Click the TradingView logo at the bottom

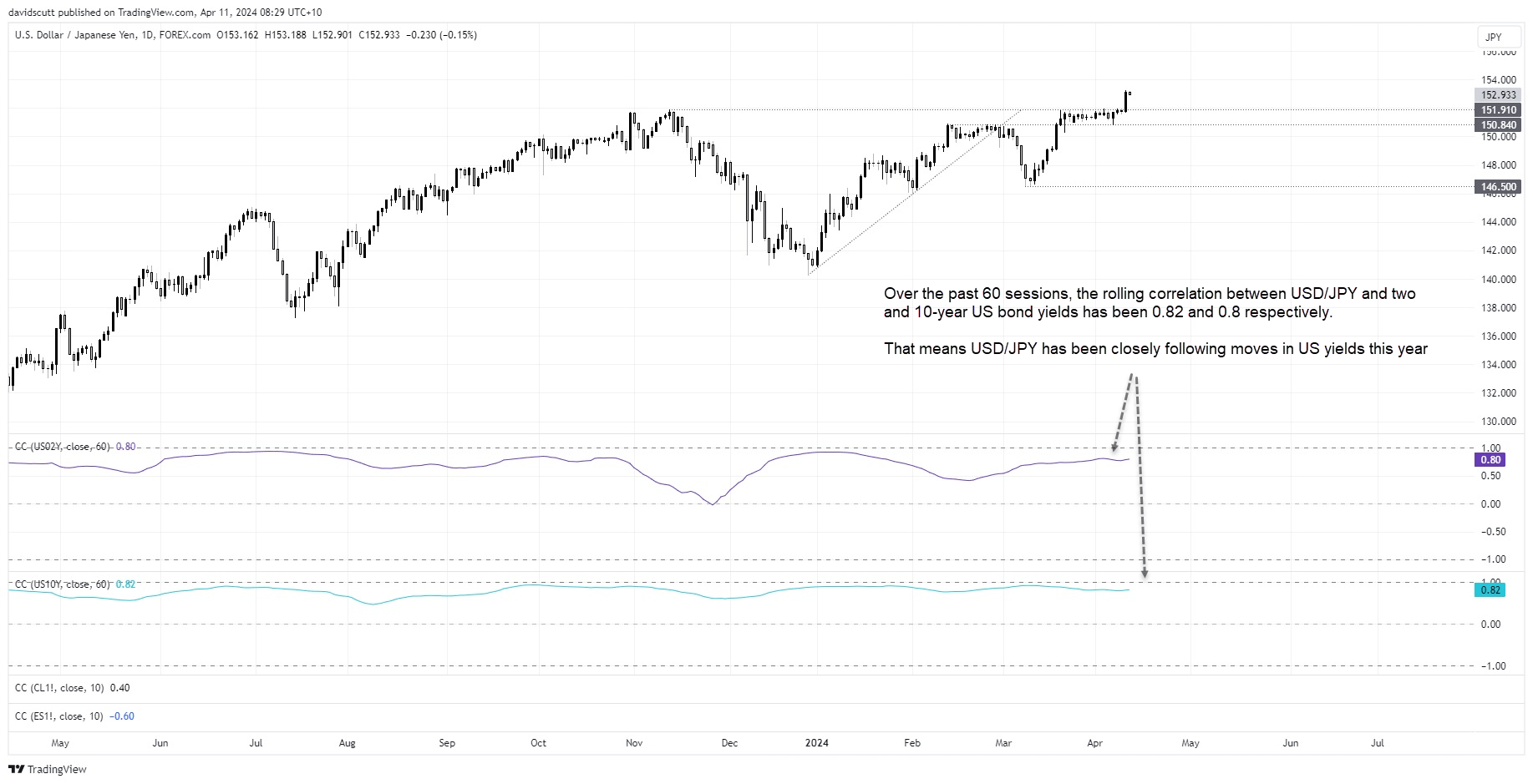48,769
